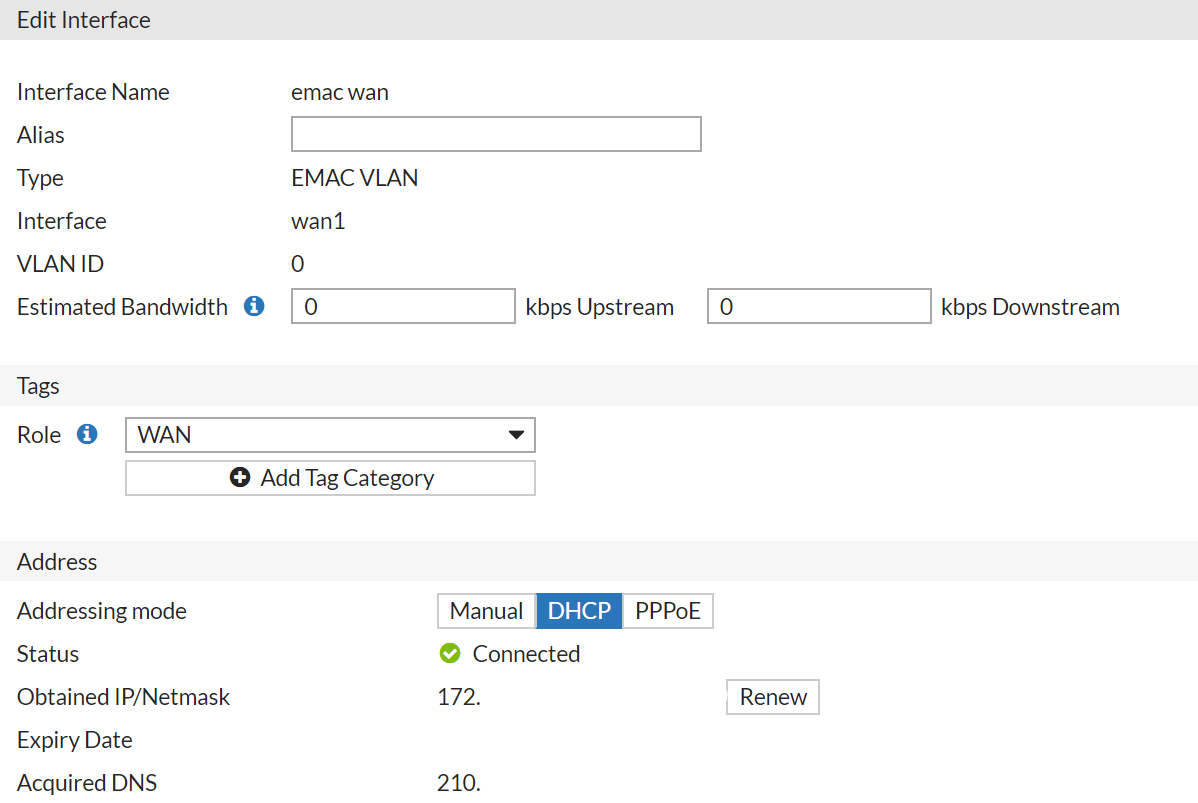The height and width of the screenshot is (803, 1198).
Task: Click the Edit Interface header title
Action: tap(84, 20)
